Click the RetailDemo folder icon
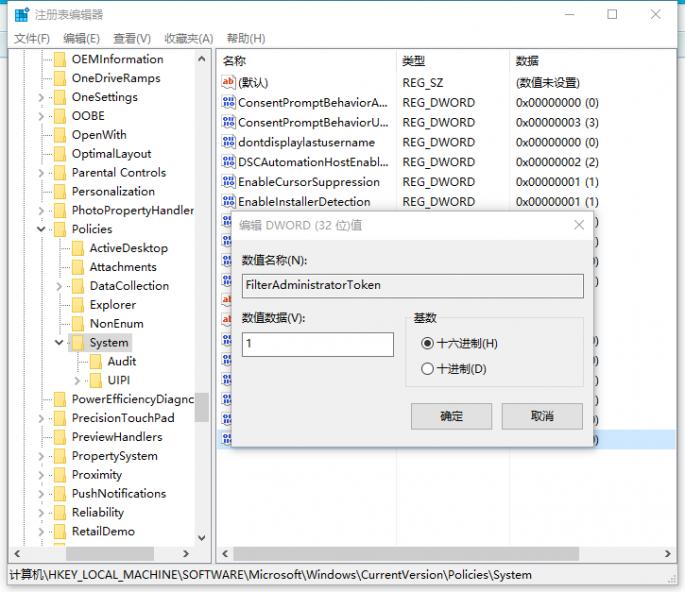This screenshot has width=685, height=592. tap(60, 531)
